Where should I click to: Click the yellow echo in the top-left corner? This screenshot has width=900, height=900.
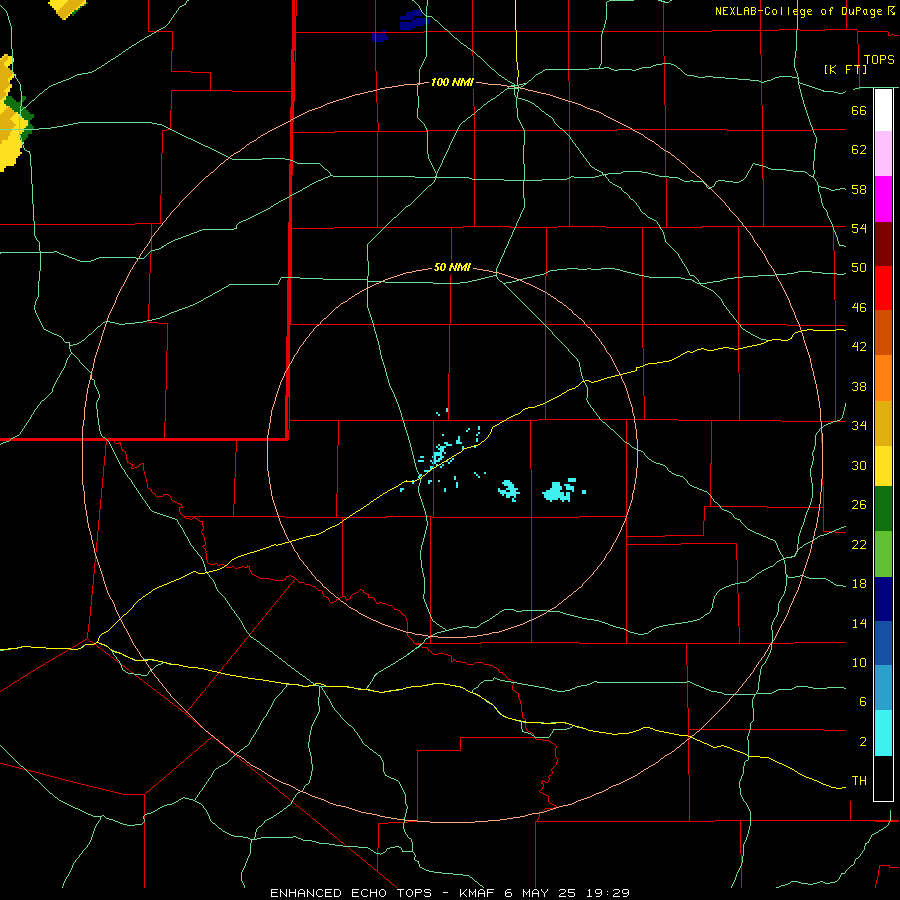(67, 7)
